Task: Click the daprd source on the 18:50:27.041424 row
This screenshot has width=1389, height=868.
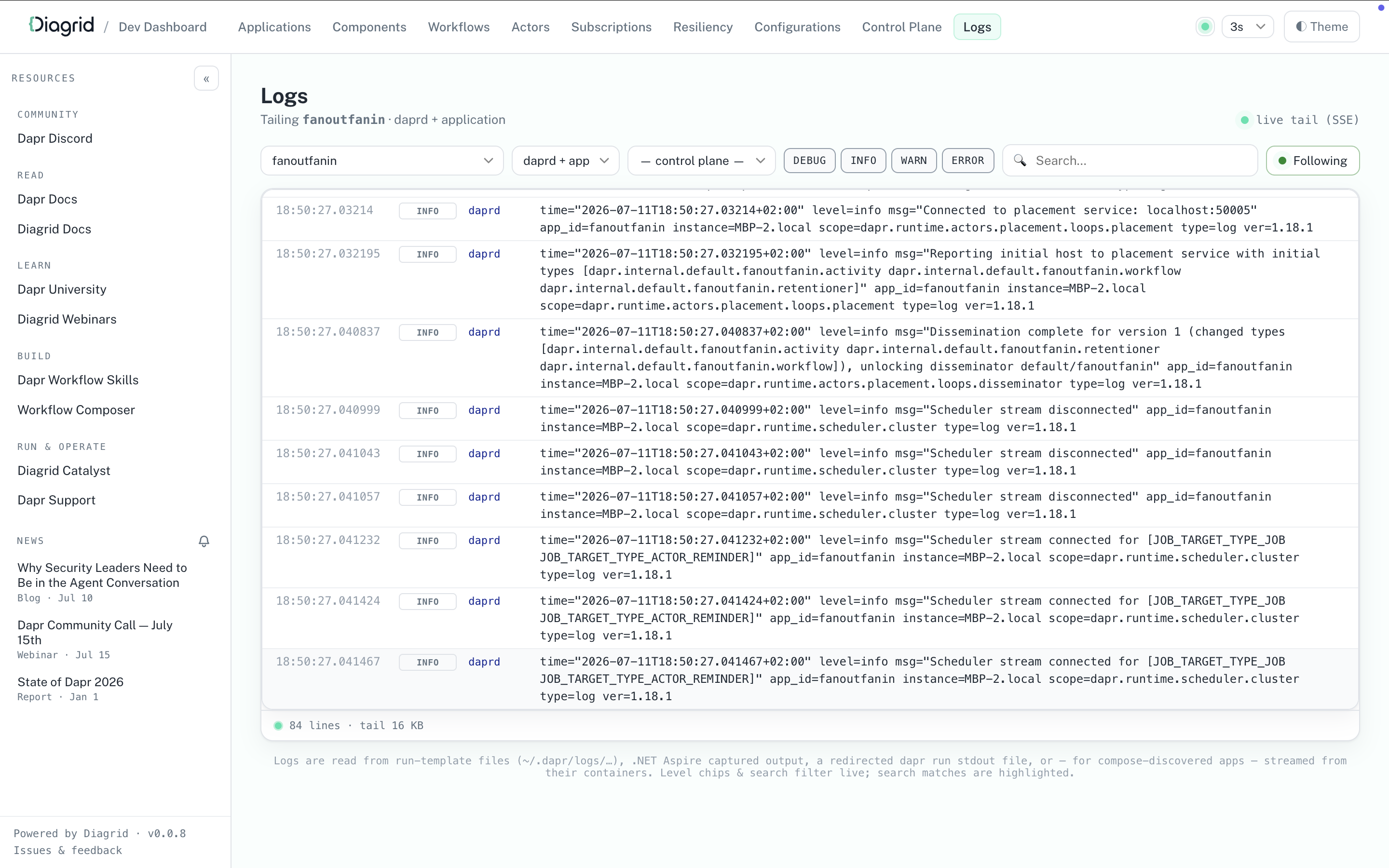Action: point(484,601)
